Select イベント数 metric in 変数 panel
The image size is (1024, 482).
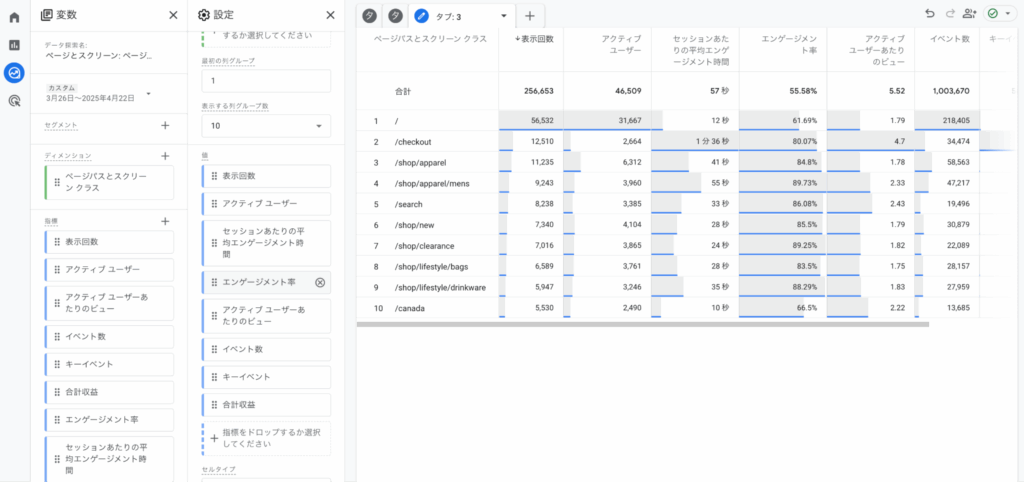click(x=109, y=337)
